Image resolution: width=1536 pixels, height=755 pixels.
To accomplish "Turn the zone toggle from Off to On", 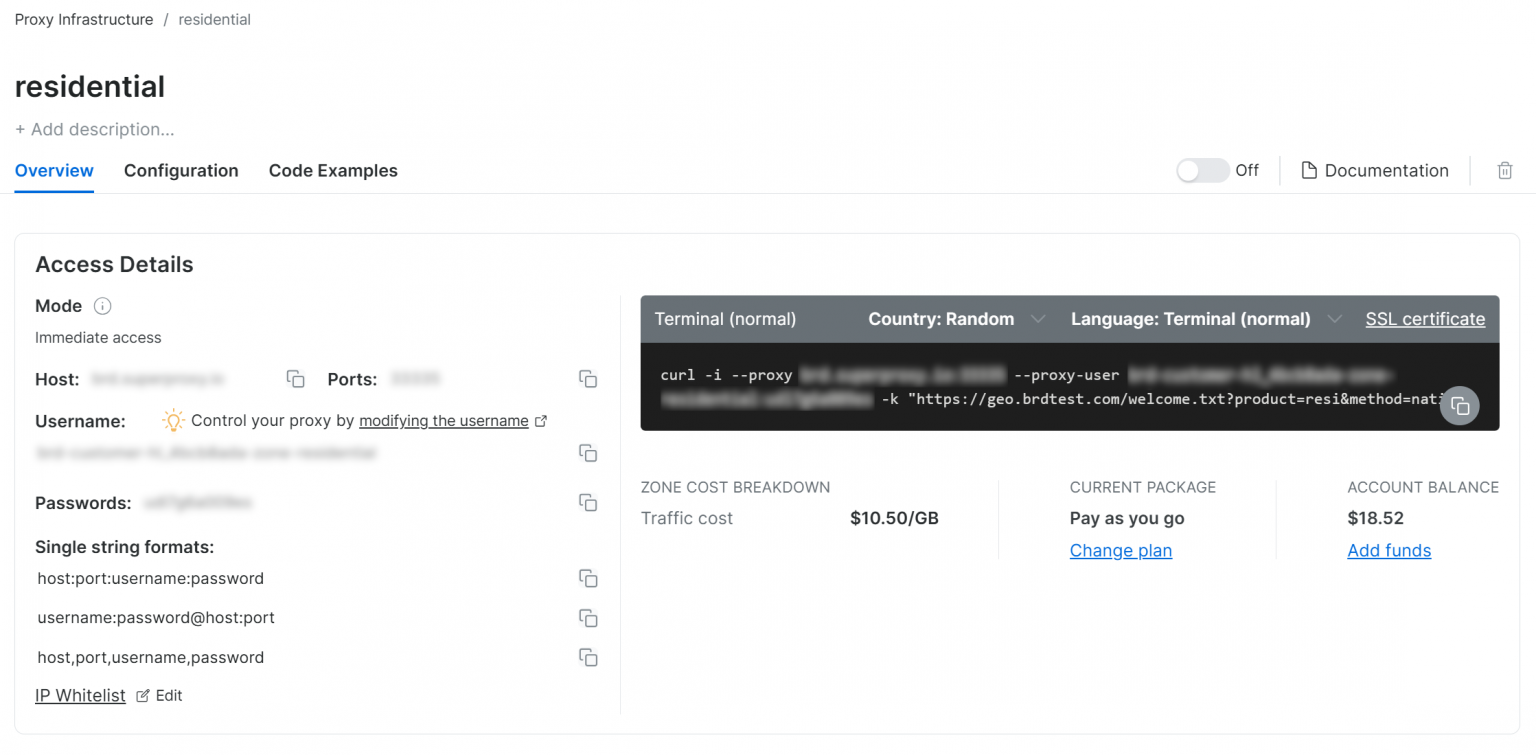I will tap(1202, 170).
